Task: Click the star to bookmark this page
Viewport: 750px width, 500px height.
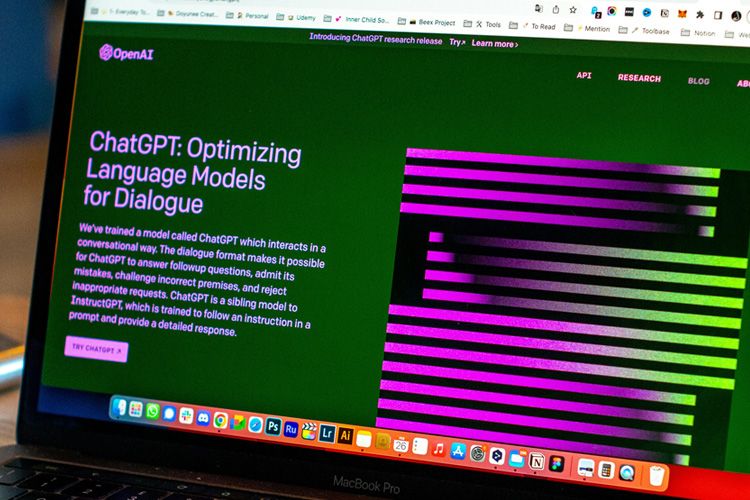Action: (573, 10)
